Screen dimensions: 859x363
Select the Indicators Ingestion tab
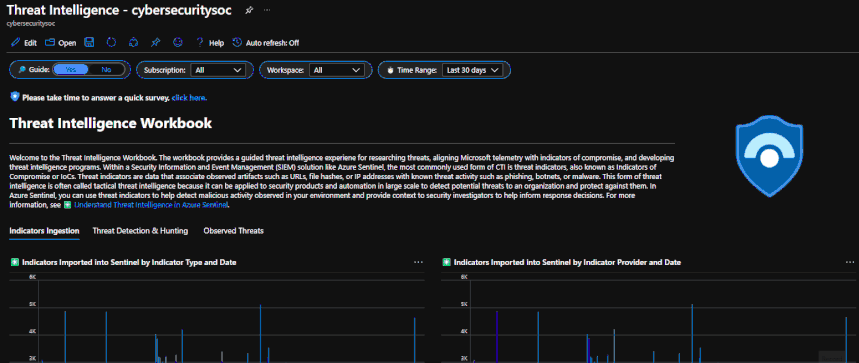[44, 231]
